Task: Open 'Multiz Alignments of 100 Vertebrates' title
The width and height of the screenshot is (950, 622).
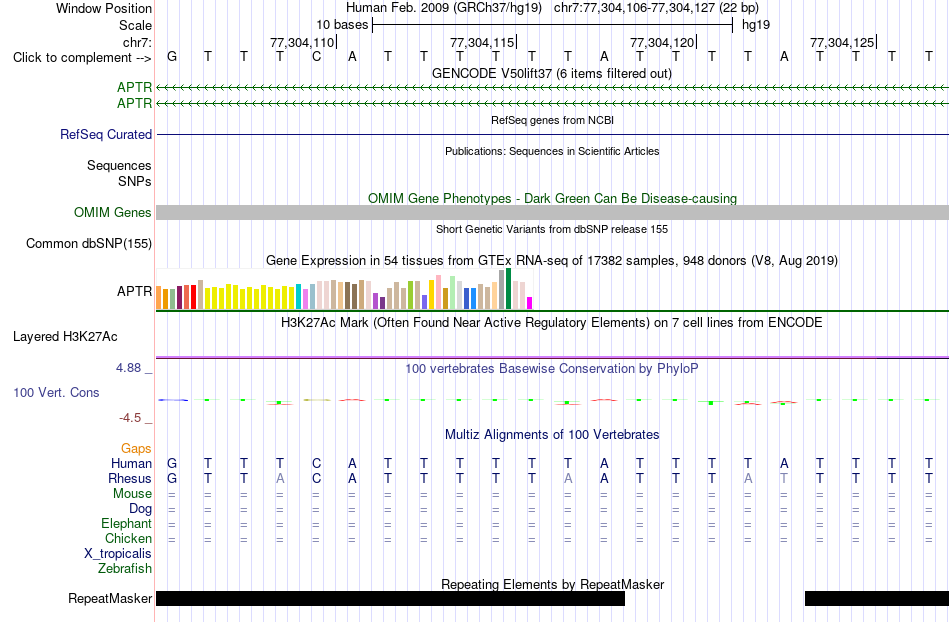Action: (552, 435)
